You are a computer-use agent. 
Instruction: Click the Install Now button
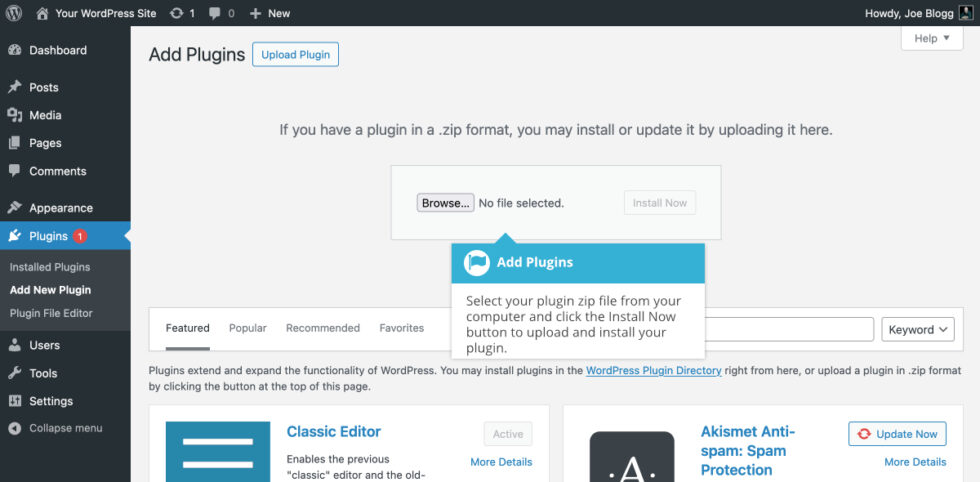pyautogui.click(x=659, y=203)
